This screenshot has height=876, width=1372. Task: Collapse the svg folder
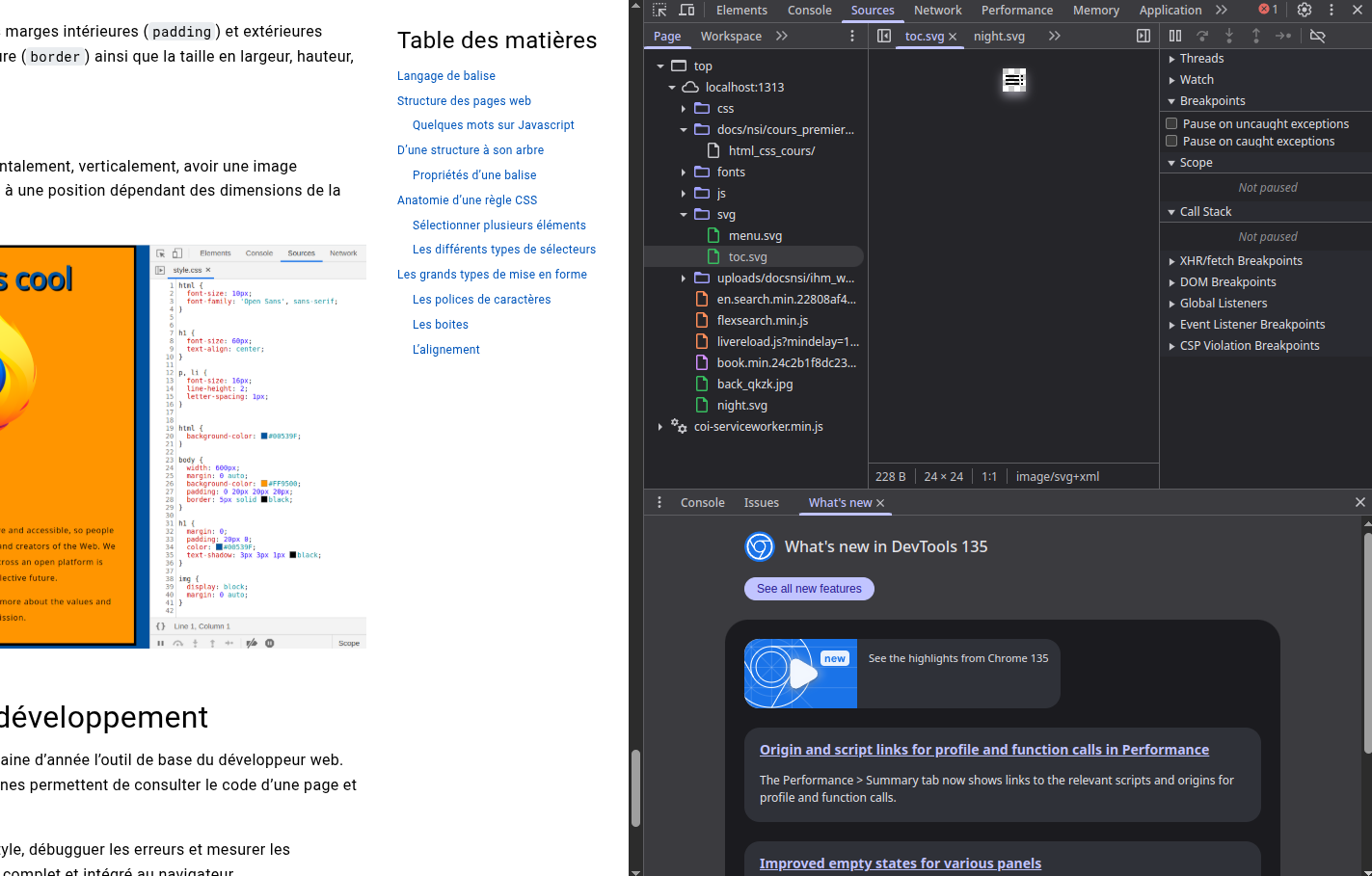(684, 215)
